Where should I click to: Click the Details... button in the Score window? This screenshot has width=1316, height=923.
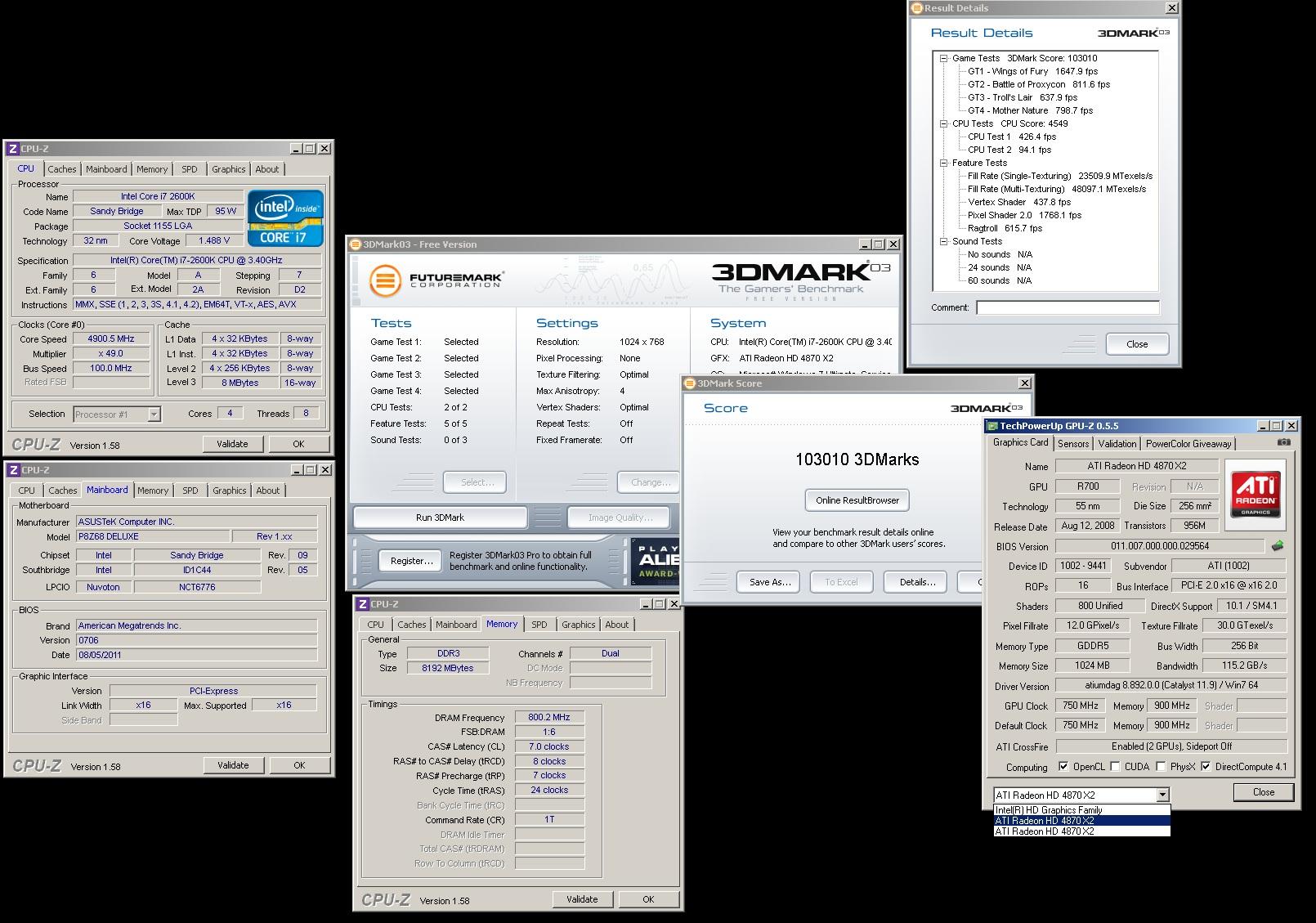[x=917, y=582]
